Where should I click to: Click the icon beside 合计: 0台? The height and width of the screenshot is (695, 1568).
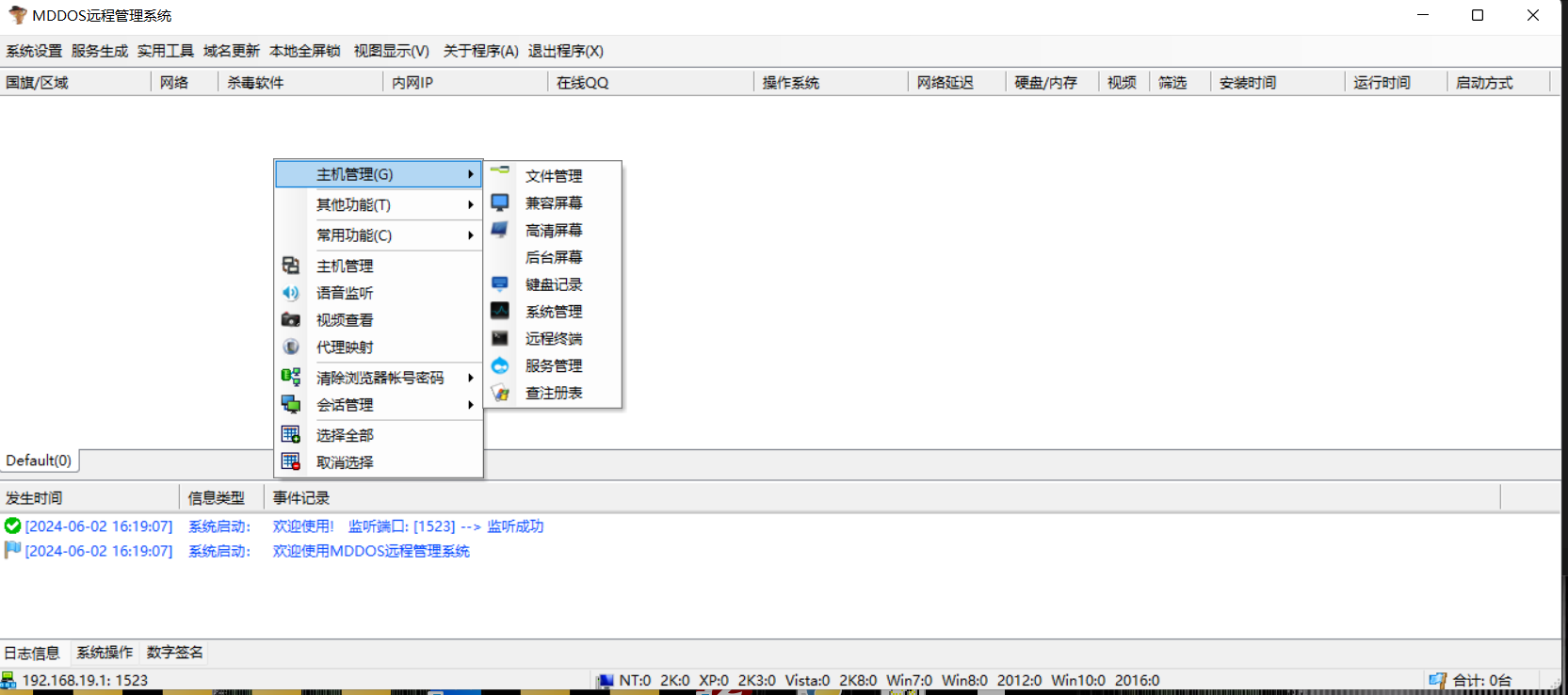[x=1437, y=680]
